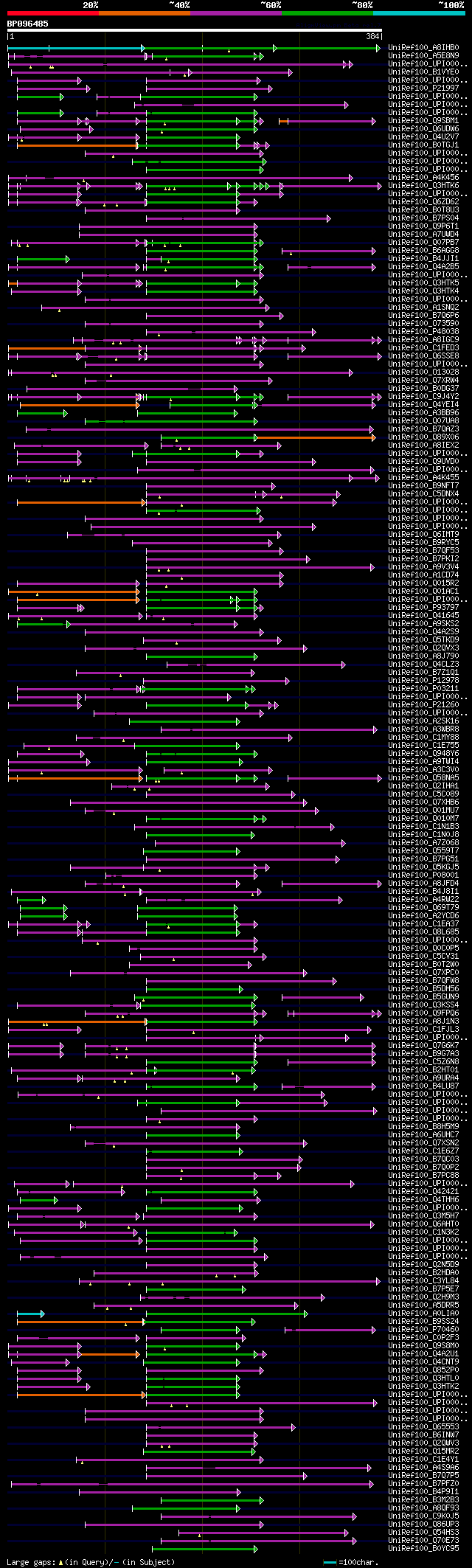
Task: Select the UniRef100_Q3HTK5 label
Action: (x=423, y=283)
